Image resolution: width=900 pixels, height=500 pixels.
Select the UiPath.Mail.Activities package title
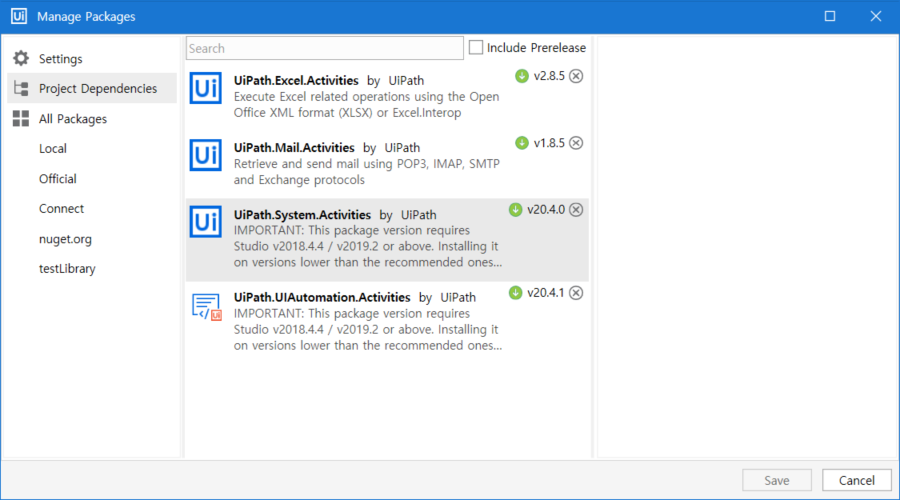pyautogui.click(x=294, y=148)
